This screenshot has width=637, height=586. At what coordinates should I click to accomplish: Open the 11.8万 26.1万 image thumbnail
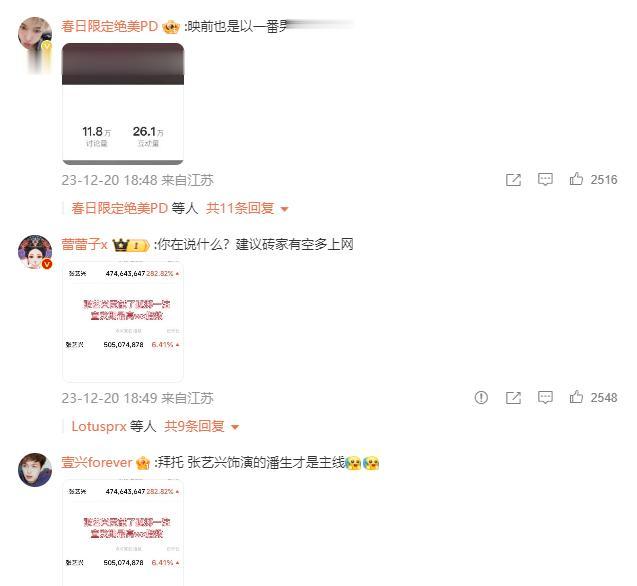[123, 104]
